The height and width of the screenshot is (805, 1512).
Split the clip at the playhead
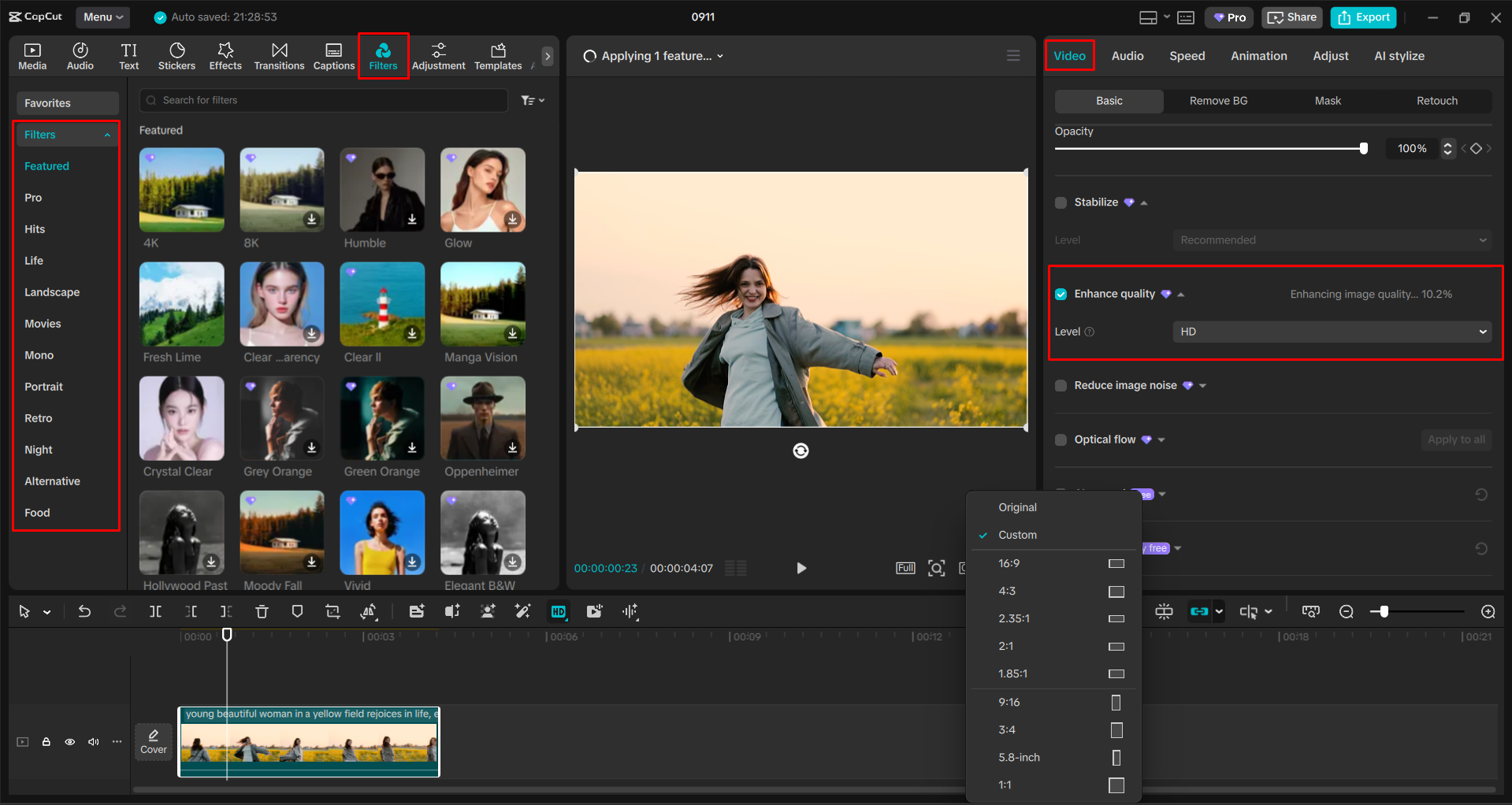coord(155,611)
